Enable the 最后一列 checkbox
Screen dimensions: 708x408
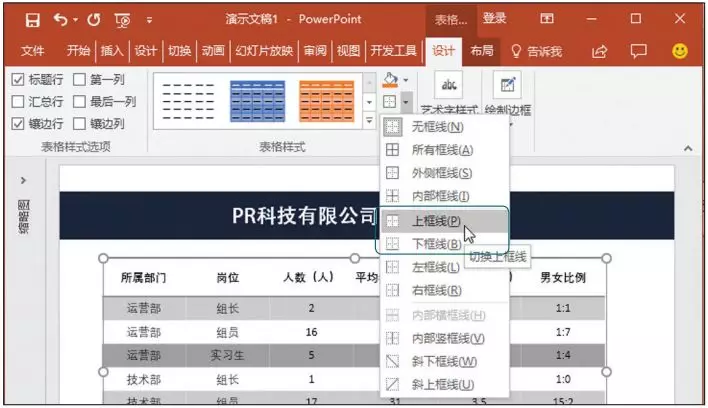pos(79,102)
